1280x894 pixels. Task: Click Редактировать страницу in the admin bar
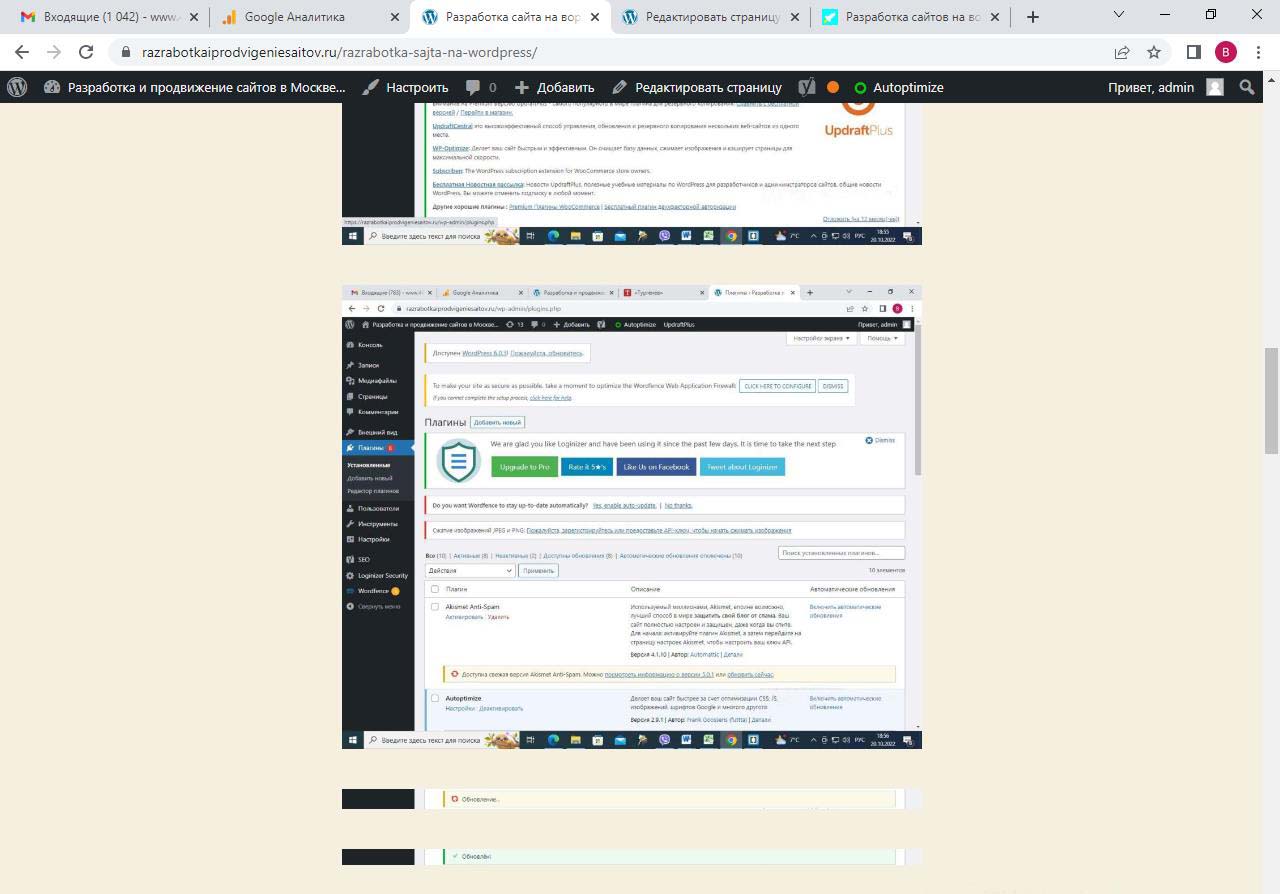697,87
